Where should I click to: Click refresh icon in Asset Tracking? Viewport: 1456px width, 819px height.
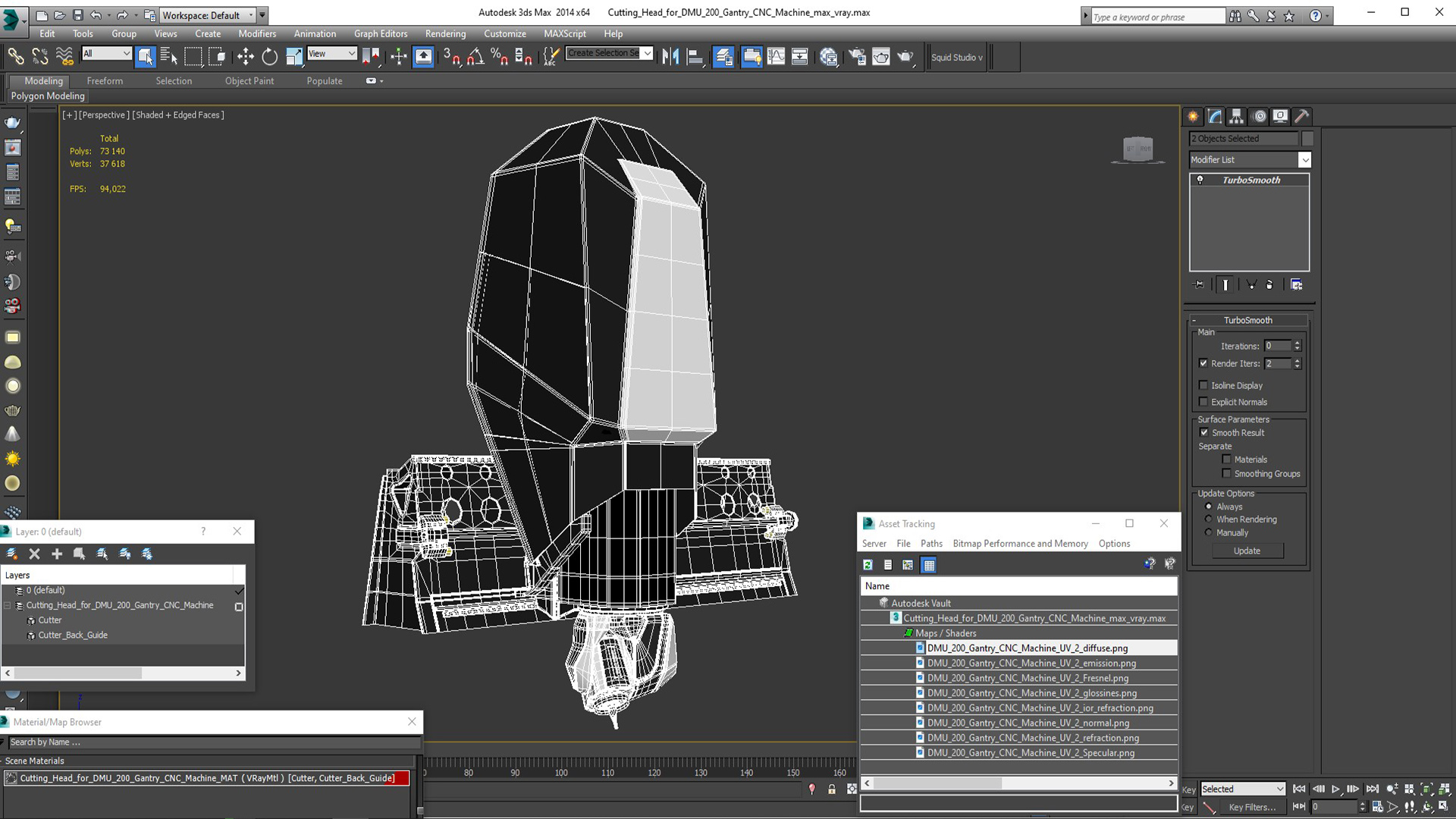tap(868, 565)
